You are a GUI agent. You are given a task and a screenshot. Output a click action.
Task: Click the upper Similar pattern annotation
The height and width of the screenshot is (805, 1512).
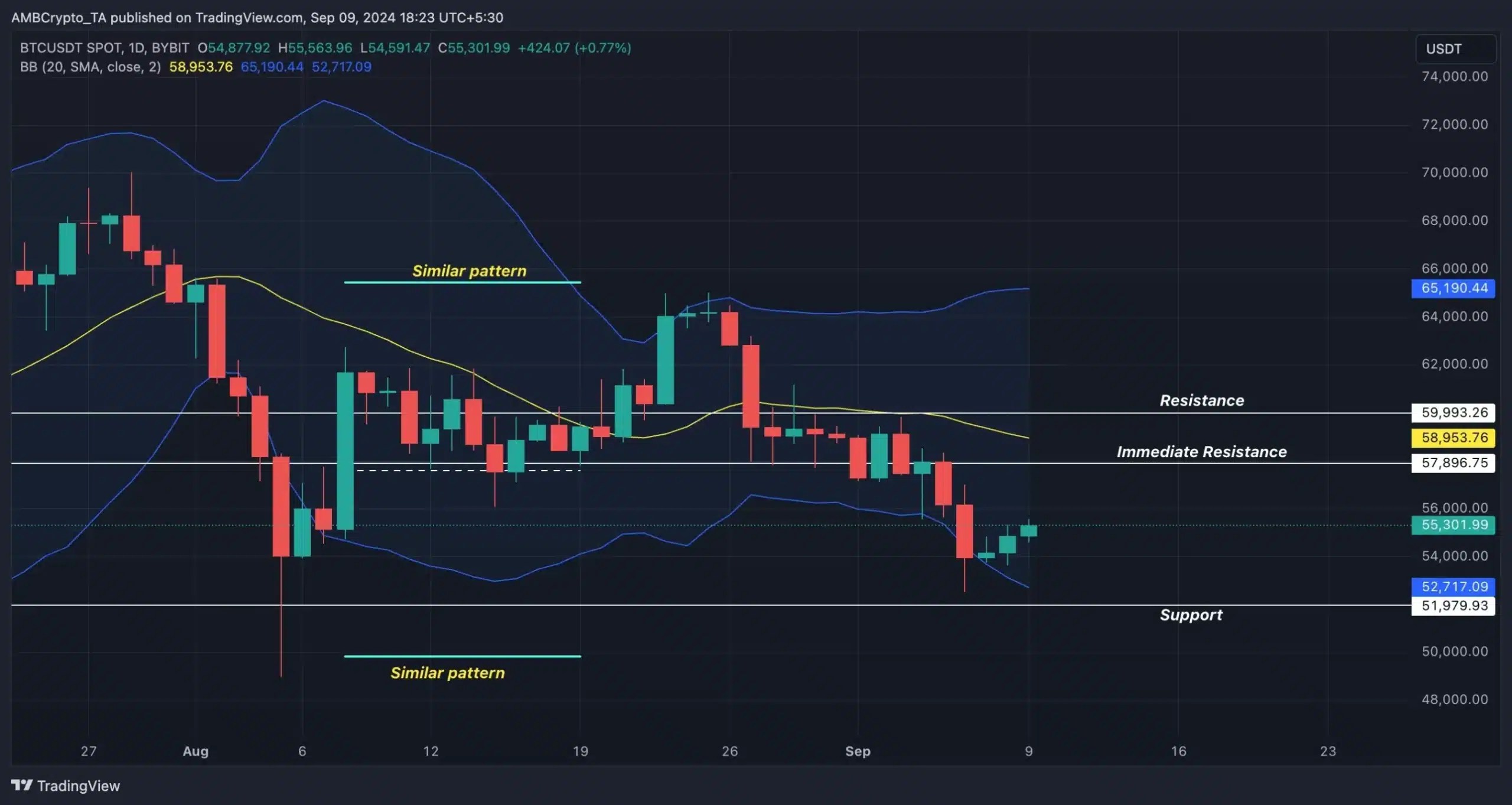470,270
